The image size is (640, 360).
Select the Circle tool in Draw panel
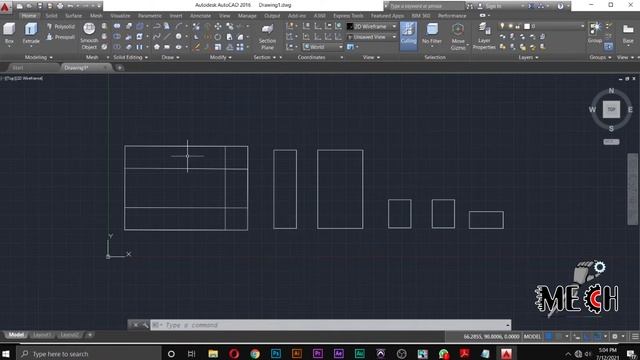tap(178, 37)
